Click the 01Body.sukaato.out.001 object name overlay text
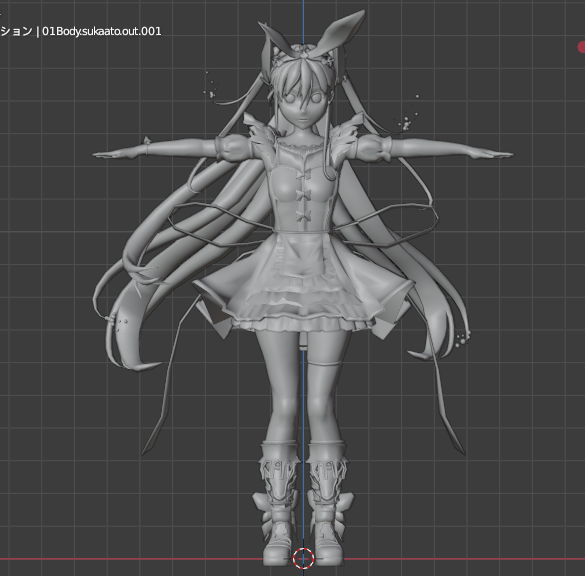585x576 pixels. click(101, 31)
